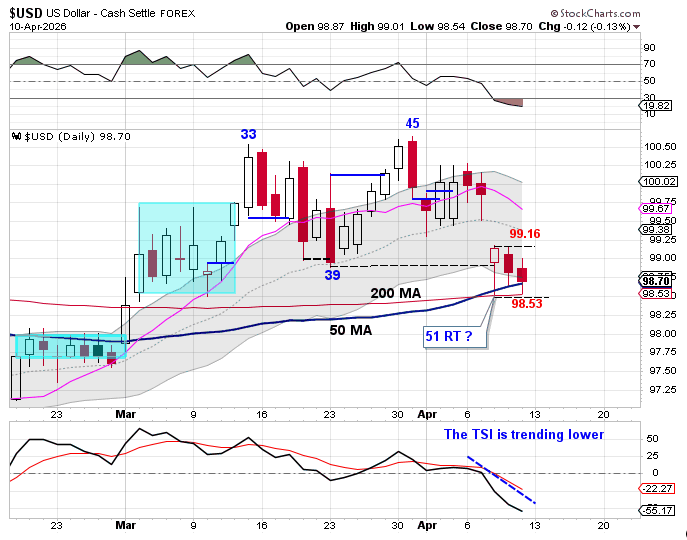Click the red 98.53 price annotation
687x540 pixels.
coord(526,303)
